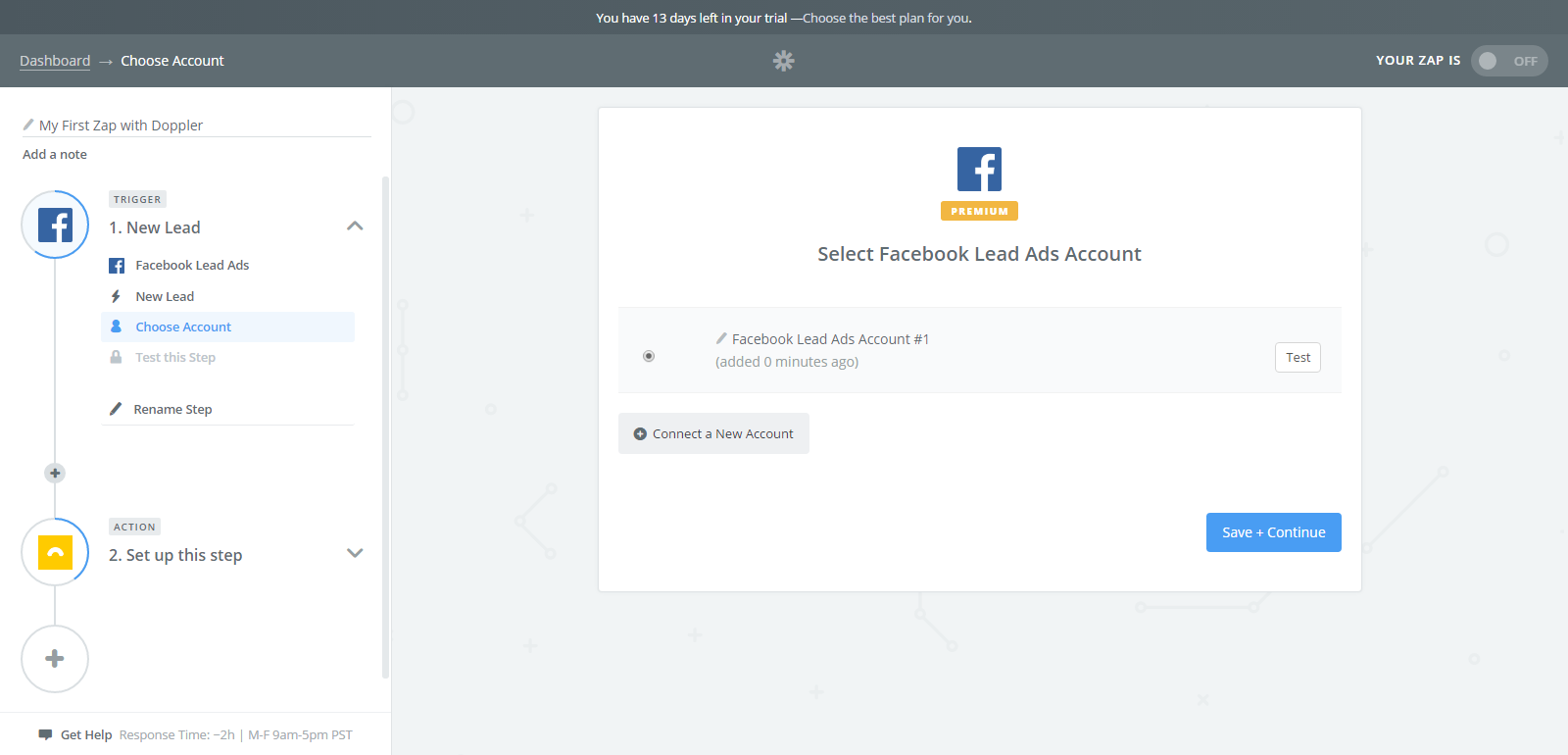The height and width of the screenshot is (755, 1568).
Task: Click the pencil icon beside zap name
Action: click(28, 125)
